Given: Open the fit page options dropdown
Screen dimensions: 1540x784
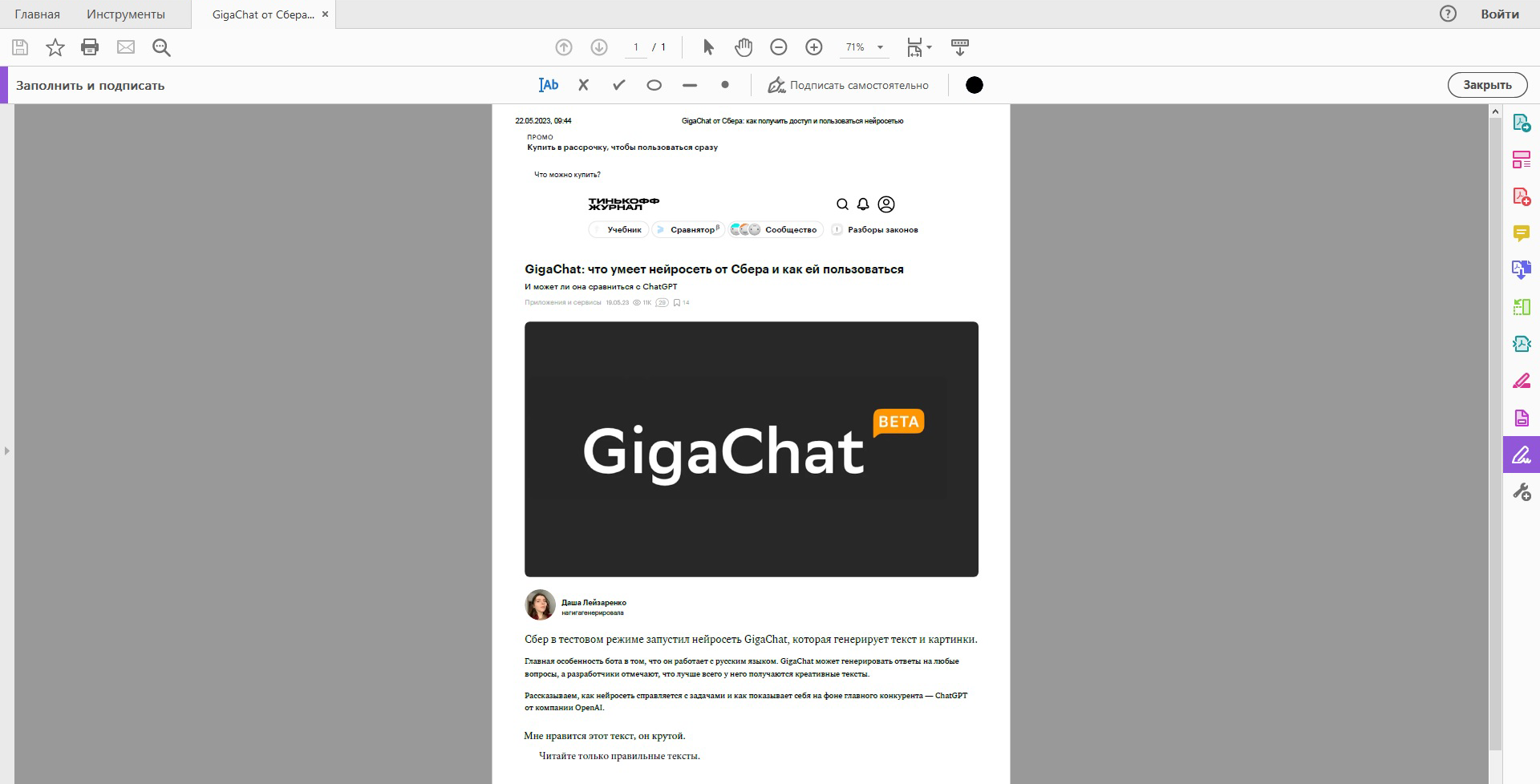Looking at the screenshot, I should click(919, 47).
